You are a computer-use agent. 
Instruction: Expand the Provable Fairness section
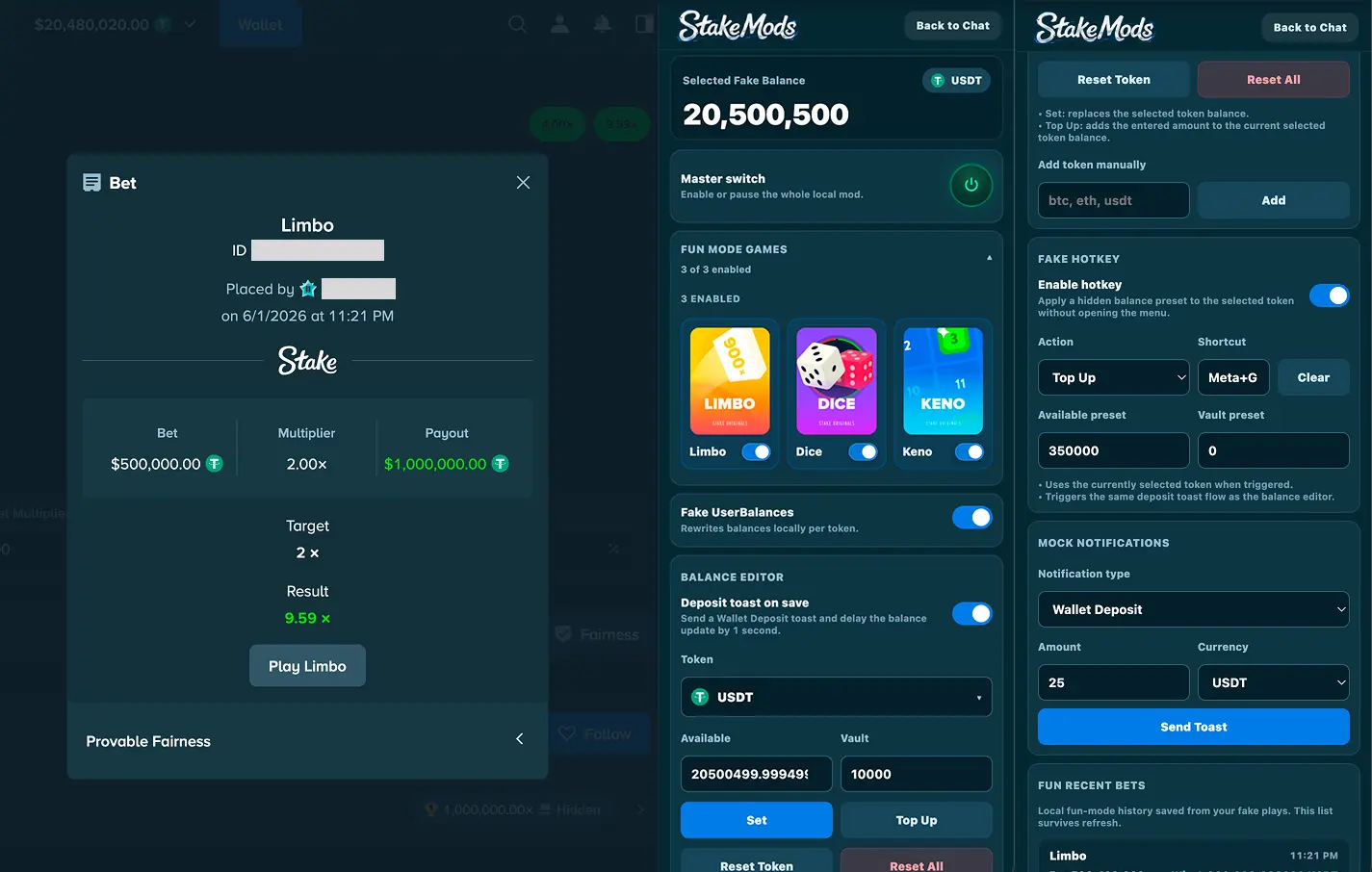(x=307, y=740)
